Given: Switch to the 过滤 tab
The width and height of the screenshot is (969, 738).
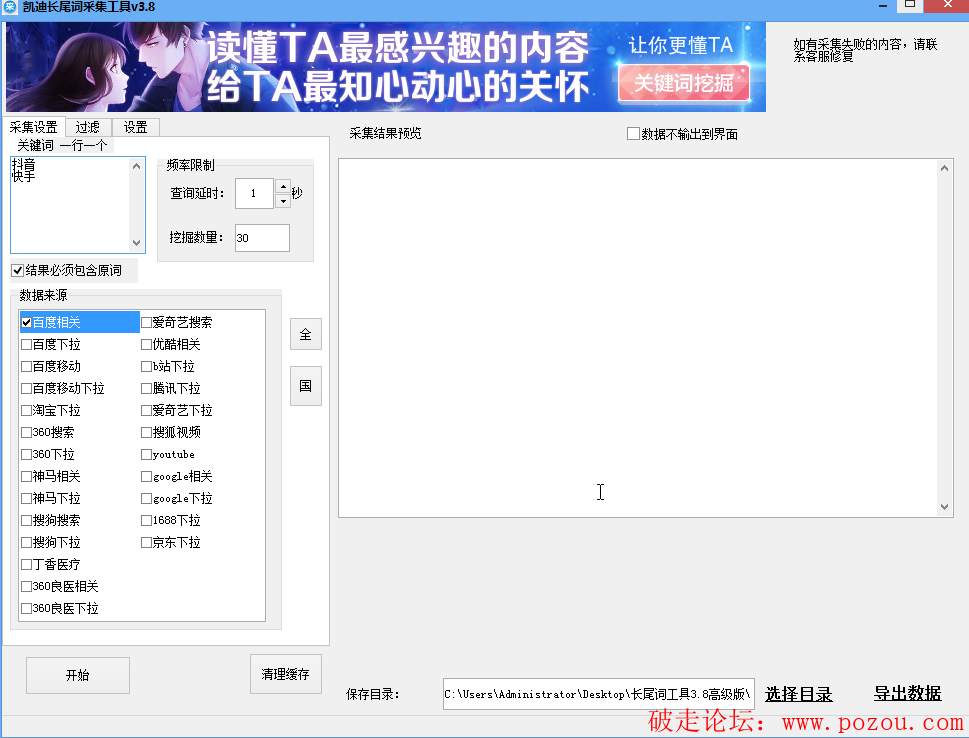Looking at the screenshot, I should pos(88,127).
